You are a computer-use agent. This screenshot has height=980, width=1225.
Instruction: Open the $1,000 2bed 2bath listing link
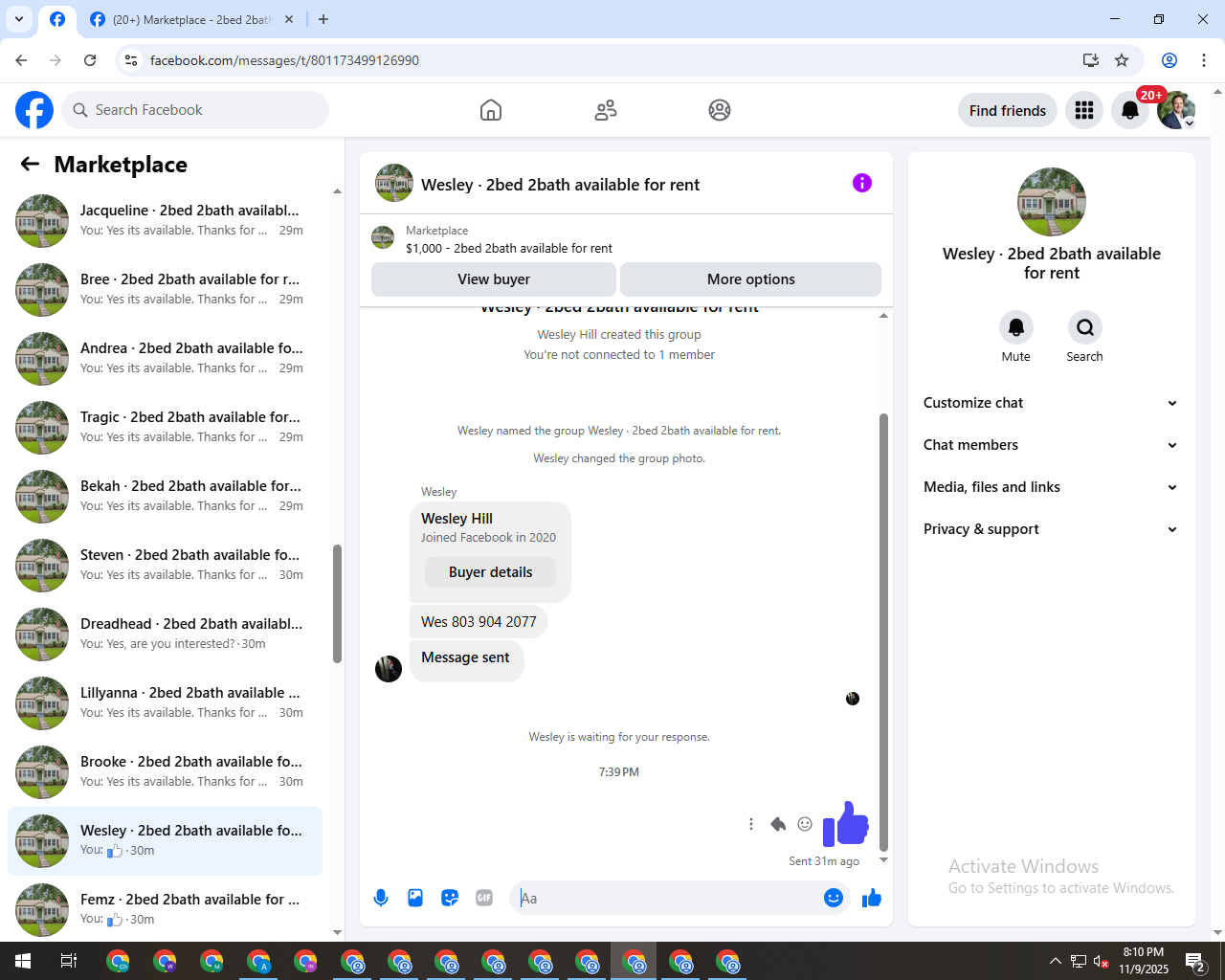coord(509,248)
